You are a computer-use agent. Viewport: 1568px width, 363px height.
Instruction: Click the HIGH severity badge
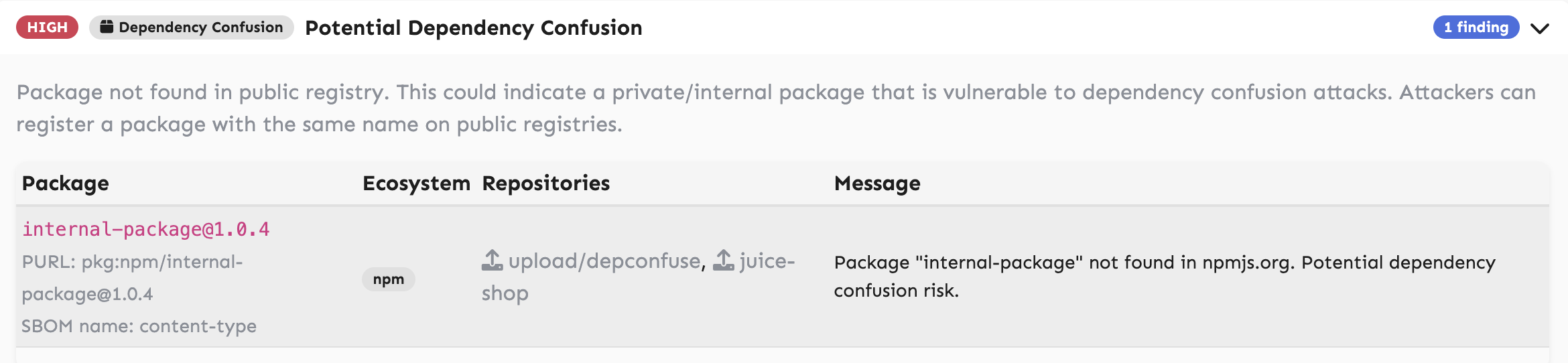point(48,27)
